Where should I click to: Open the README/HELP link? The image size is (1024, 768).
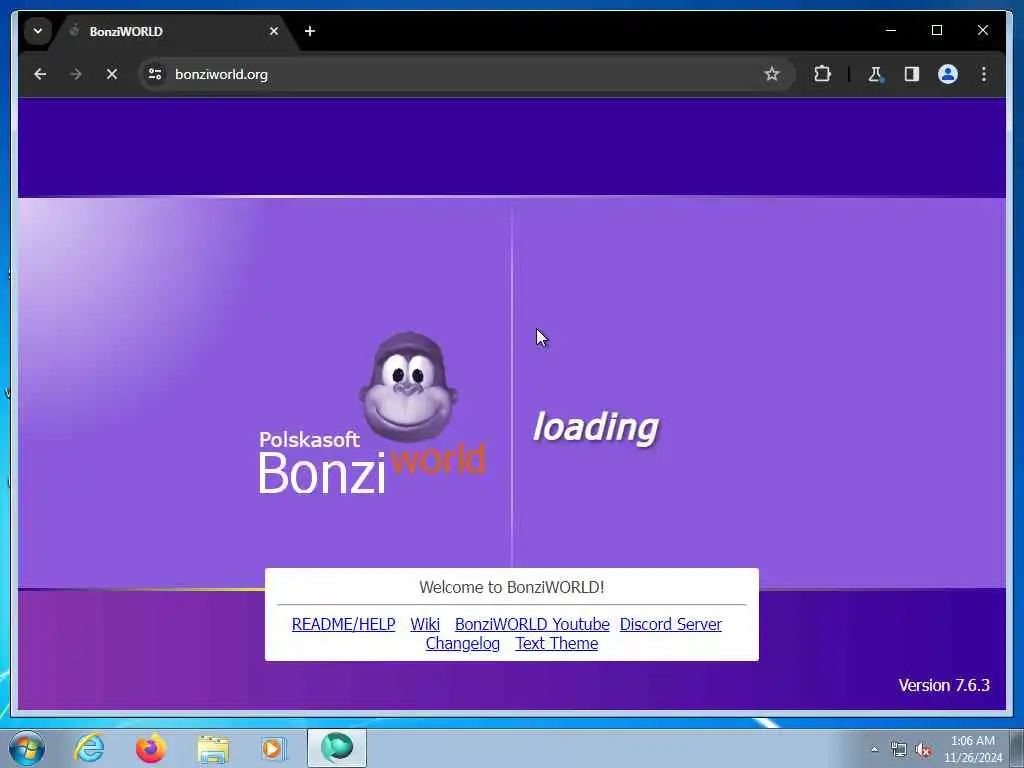(x=344, y=624)
